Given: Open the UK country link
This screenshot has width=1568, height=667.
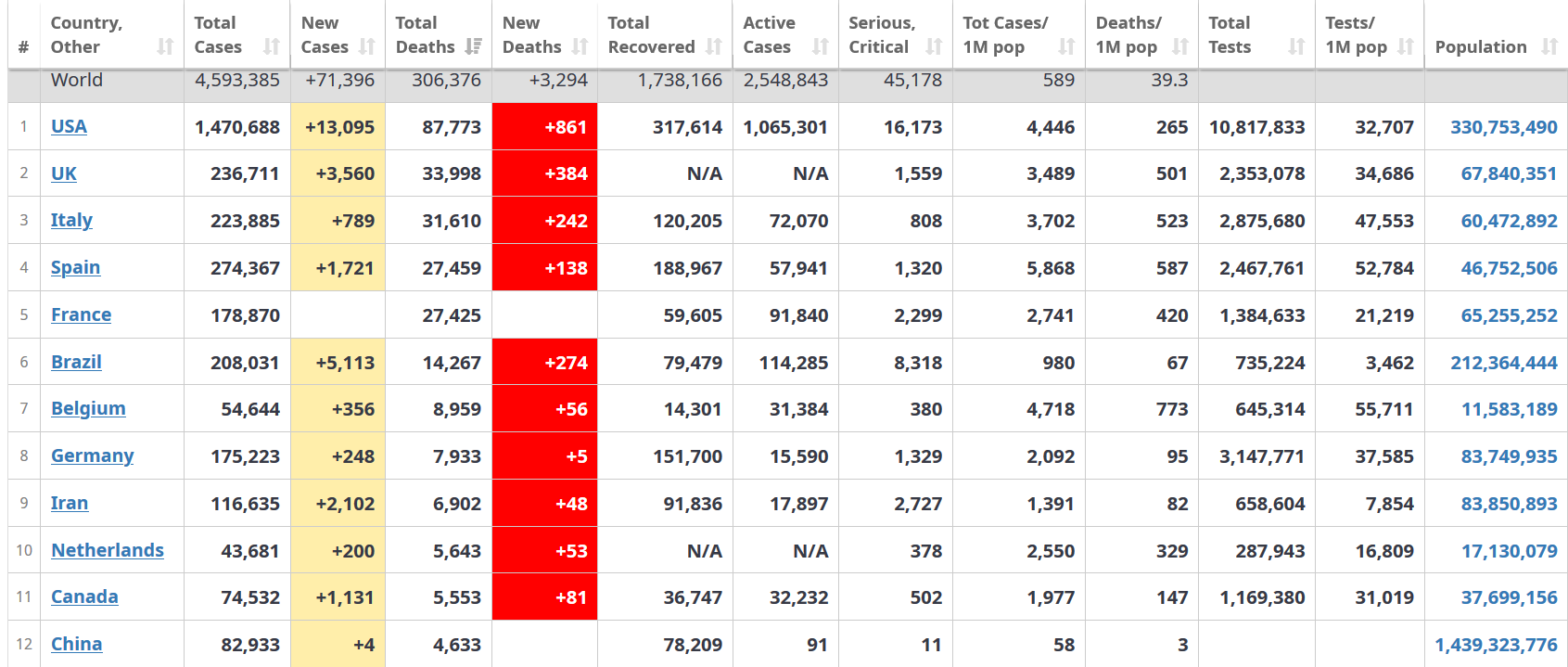Looking at the screenshot, I should [64, 173].
